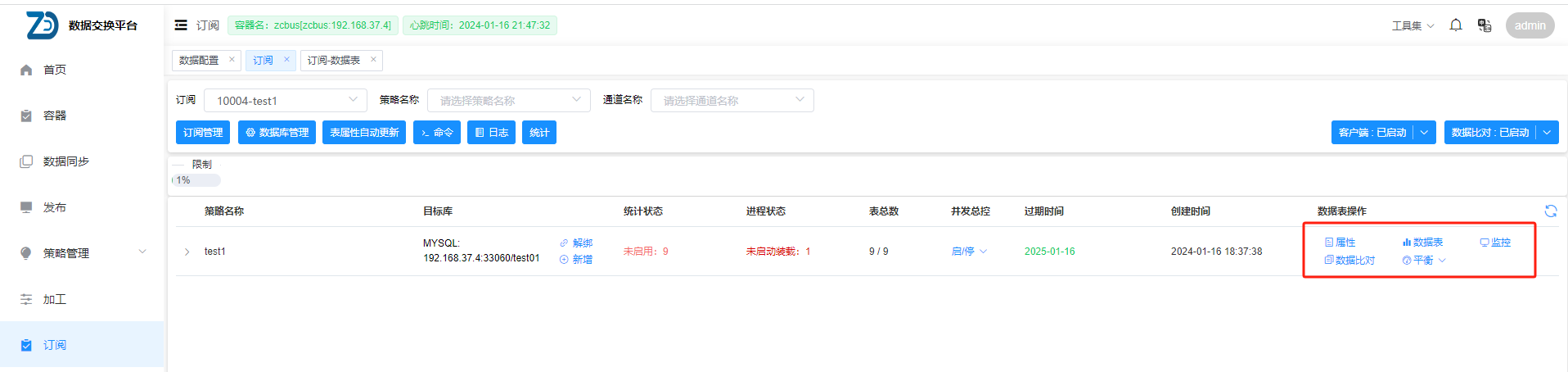Open the 策略名称 select box
Viewport: 1568px width, 372px height.
click(x=508, y=100)
